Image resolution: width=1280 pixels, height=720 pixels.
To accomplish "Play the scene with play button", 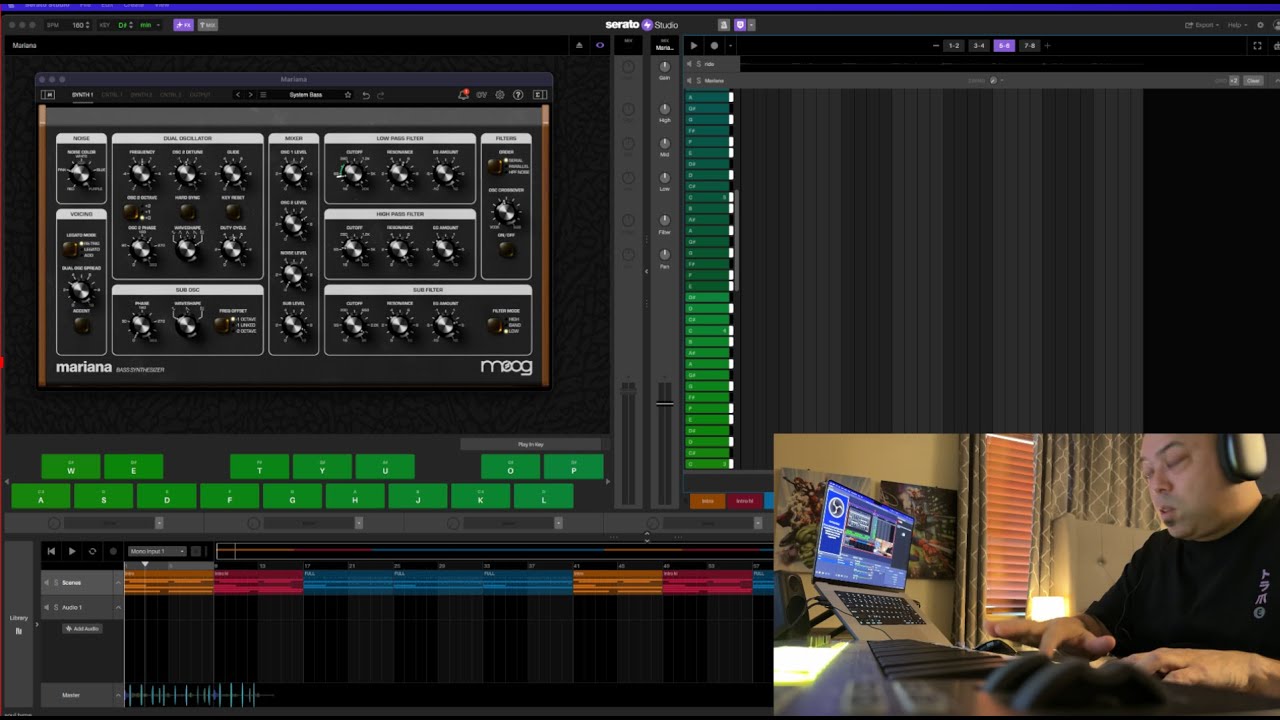I will point(693,45).
